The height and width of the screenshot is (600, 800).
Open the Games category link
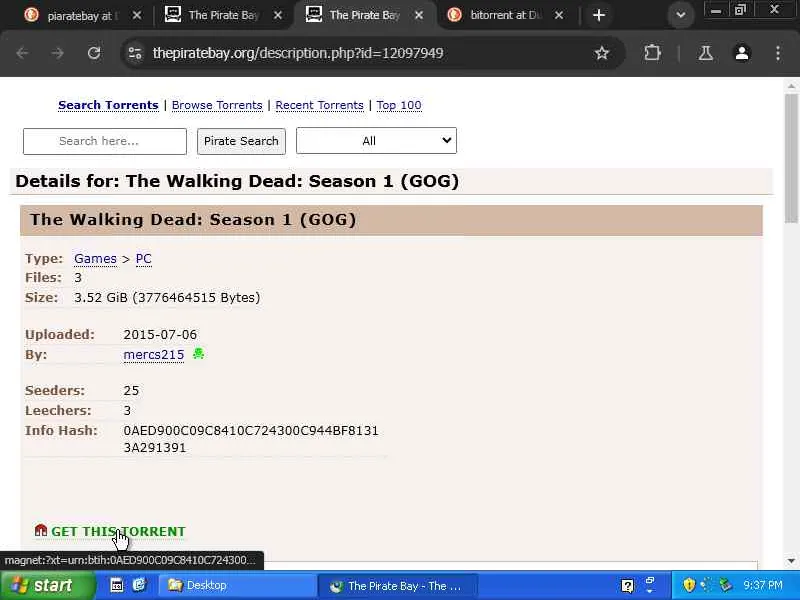[95, 259]
